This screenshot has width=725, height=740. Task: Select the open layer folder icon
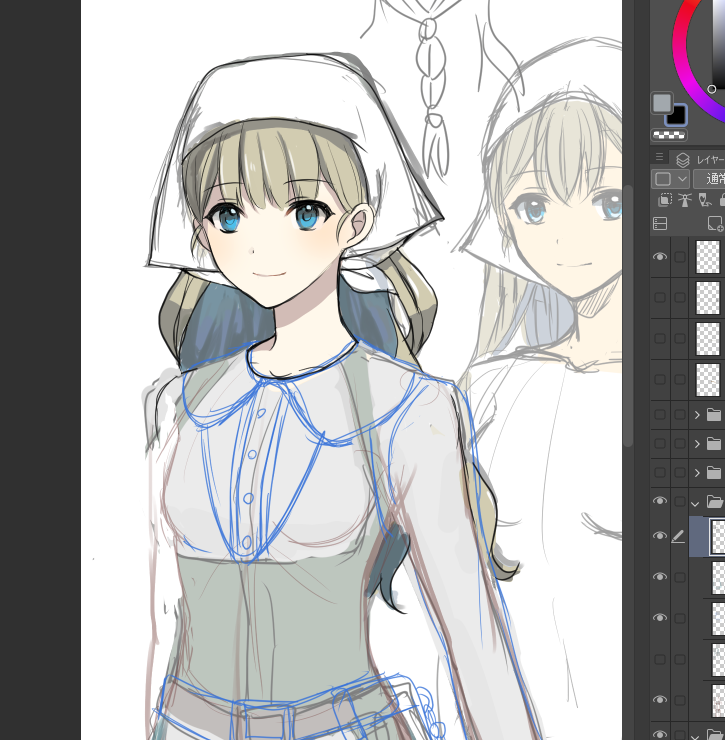tap(715, 501)
